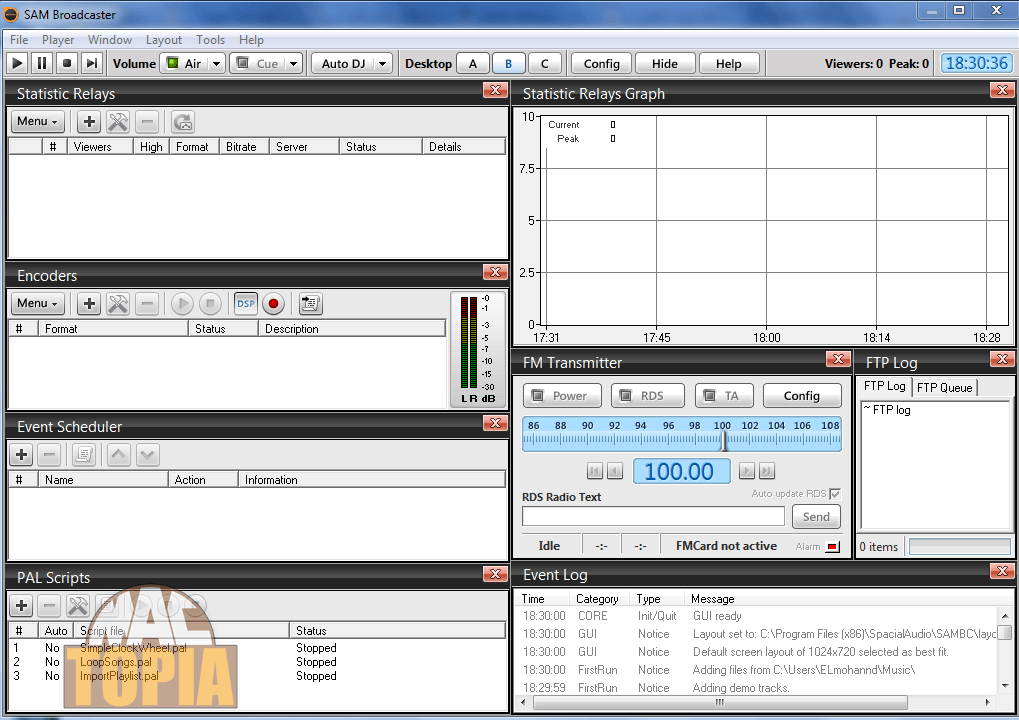Open the File menu
Screen dimensions: 1019x720
19,40
